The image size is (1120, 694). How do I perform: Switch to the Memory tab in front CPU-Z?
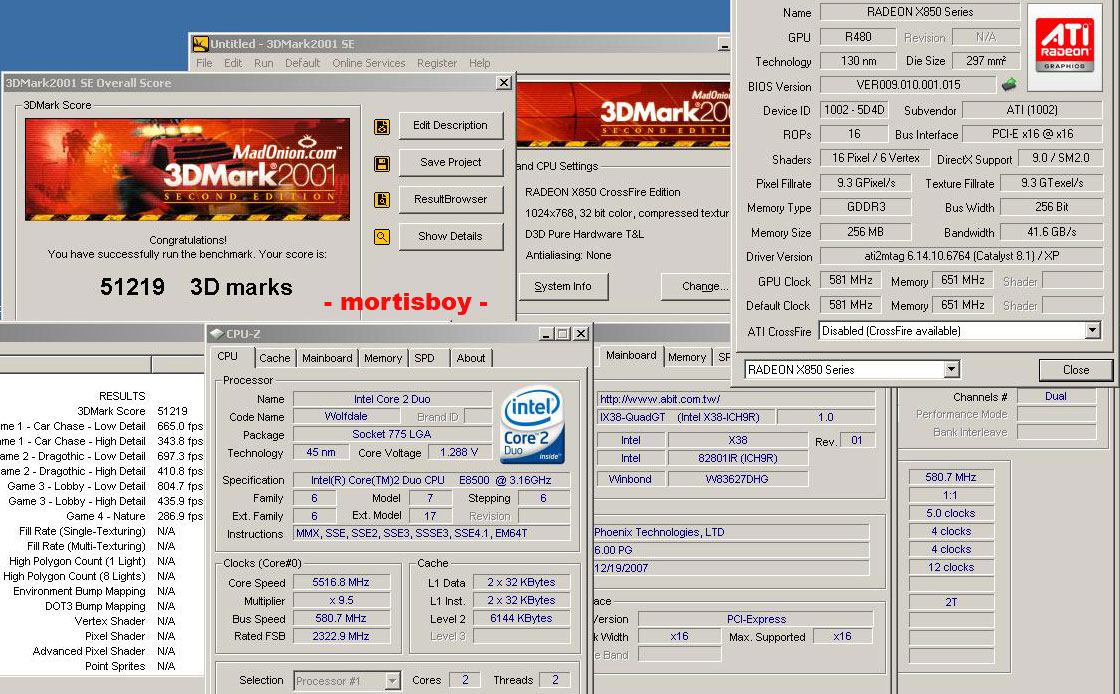click(x=383, y=358)
